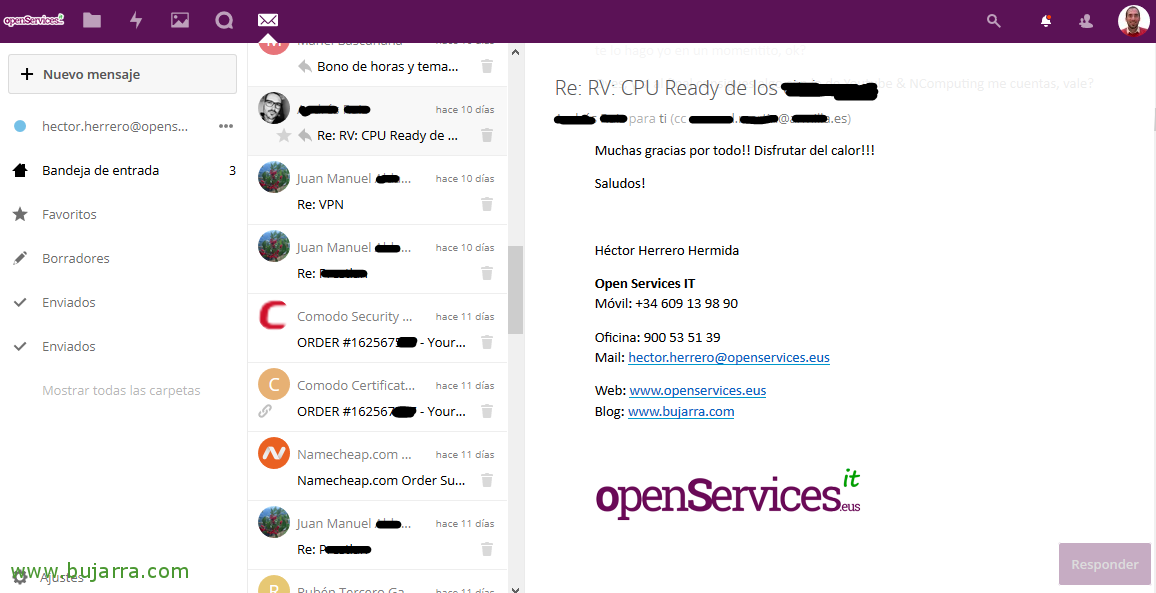Open the Borradores folder
1156x593 pixels.
coord(76,258)
